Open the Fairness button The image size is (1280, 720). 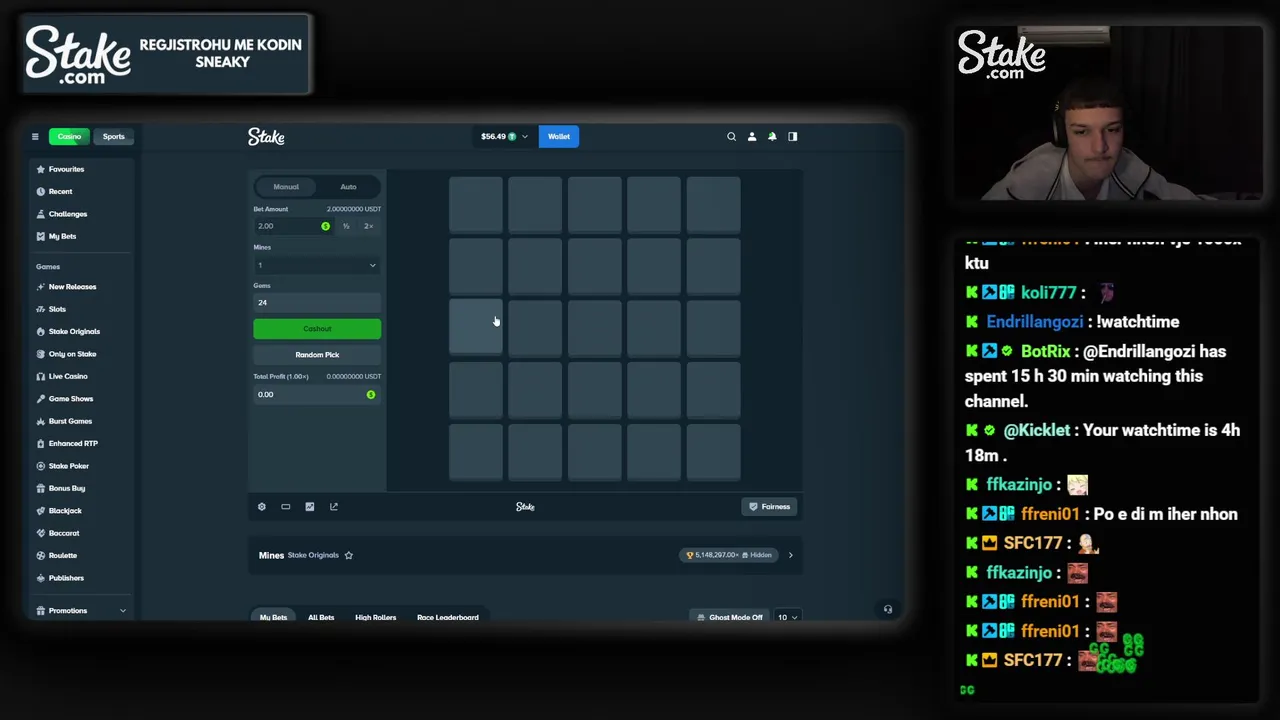coord(769,507)
